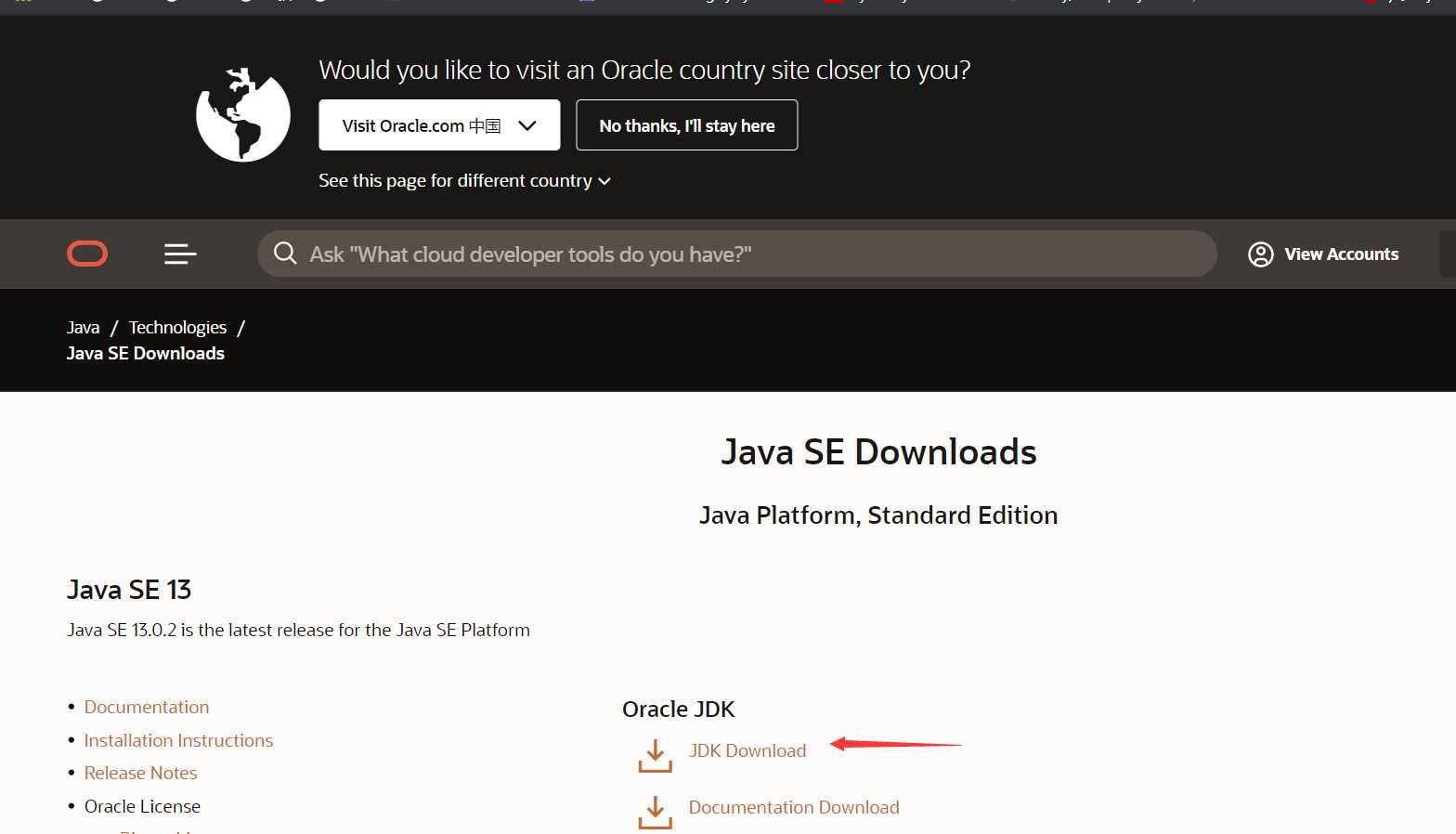Click the Oracle JDK heading

pyautogui.click(x=678, y=710)
